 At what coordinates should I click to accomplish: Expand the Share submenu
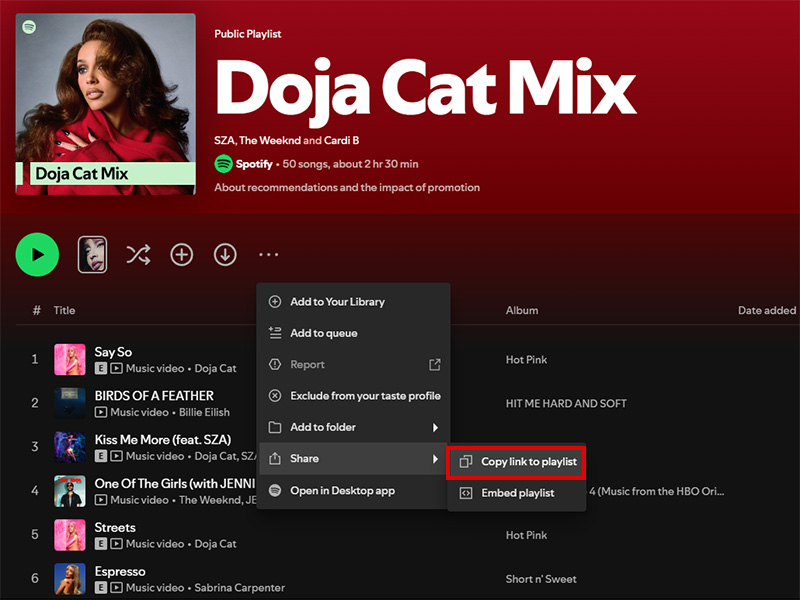[x=353, y=459]
